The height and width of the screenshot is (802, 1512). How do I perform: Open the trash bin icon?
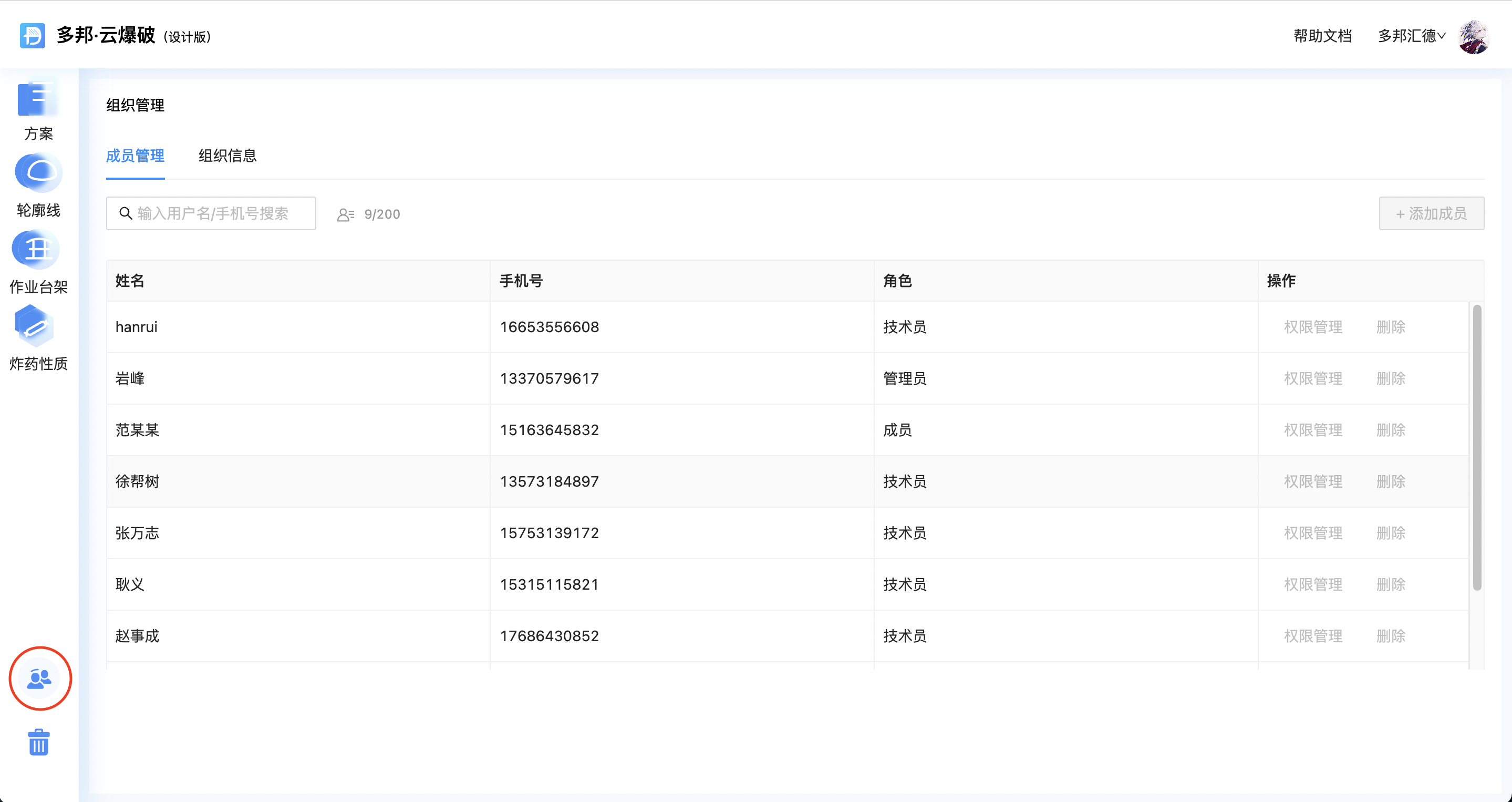[39, 743]
